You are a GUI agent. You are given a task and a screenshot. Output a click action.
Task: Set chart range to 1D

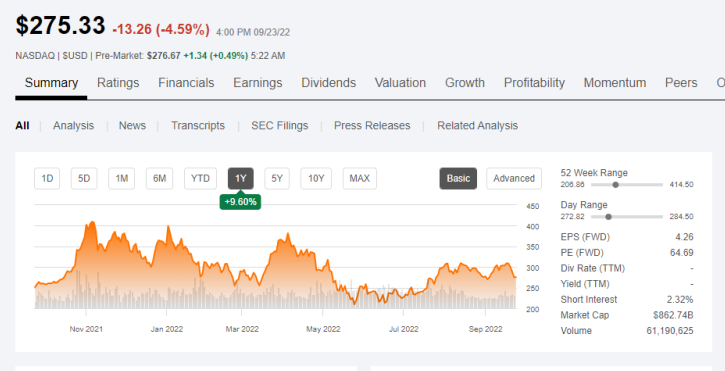(47, 179)
